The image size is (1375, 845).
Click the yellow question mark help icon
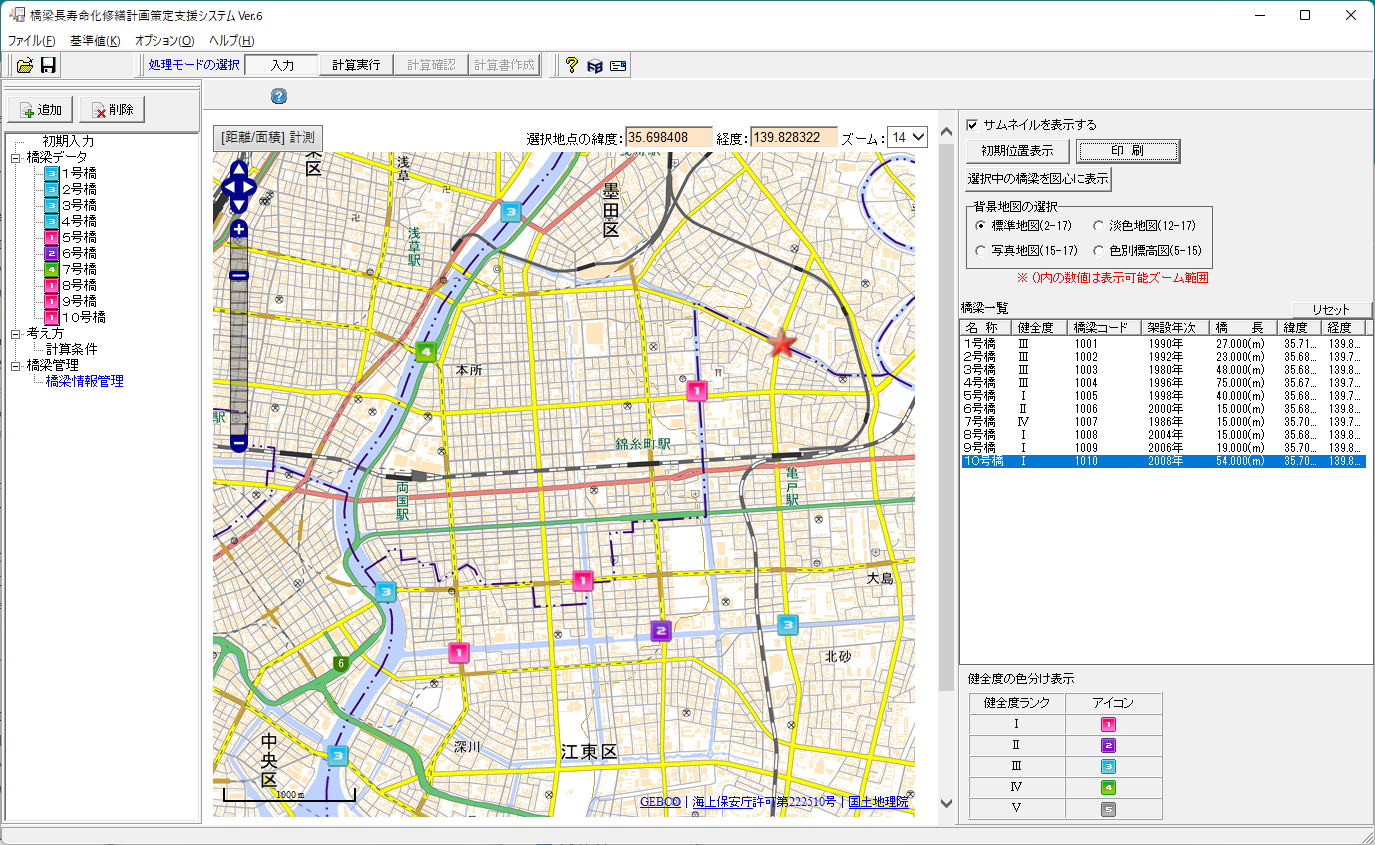pos(571,65)
